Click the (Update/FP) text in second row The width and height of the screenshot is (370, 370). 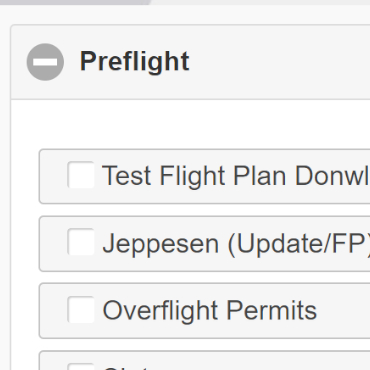pos(299,244)
